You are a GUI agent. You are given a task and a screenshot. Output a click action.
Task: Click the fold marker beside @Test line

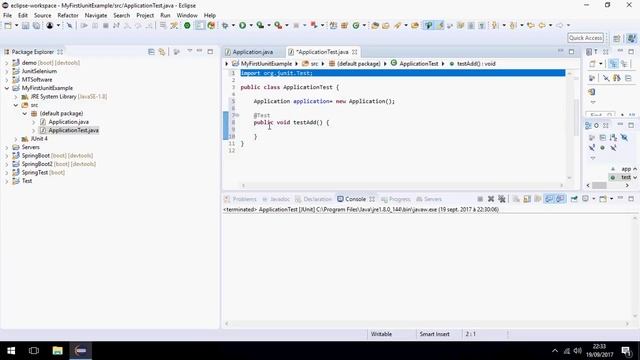238,116
